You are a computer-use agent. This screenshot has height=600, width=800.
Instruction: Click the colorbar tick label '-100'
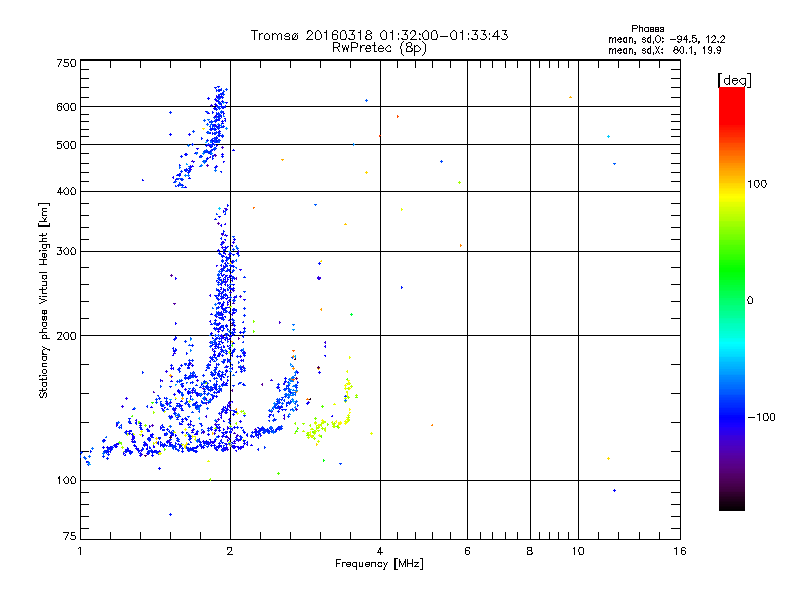[x=761, y=417]
